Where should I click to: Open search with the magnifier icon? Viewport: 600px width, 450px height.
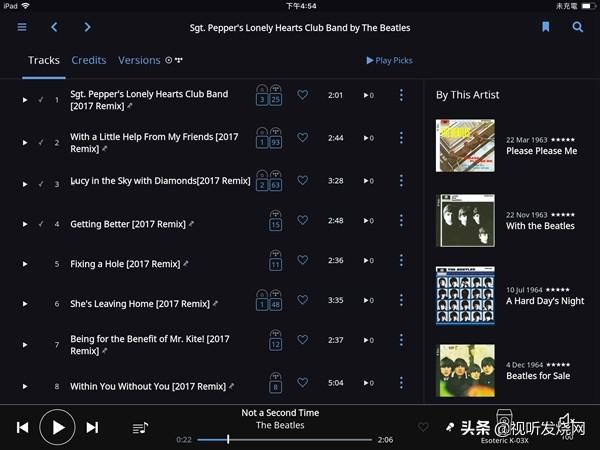click(x=577, y=27)
